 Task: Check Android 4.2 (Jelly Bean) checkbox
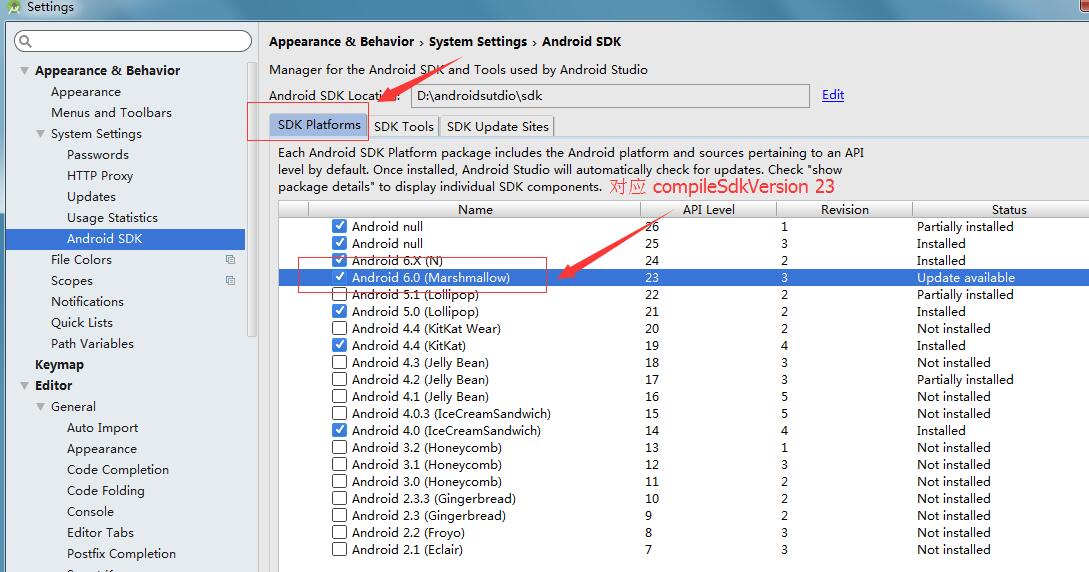coord(339,379)
